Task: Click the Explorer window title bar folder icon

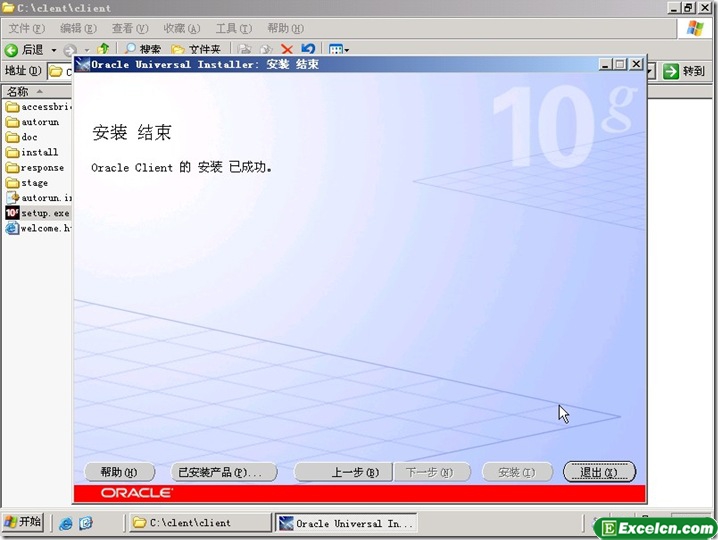Action: tap(8, 8)
